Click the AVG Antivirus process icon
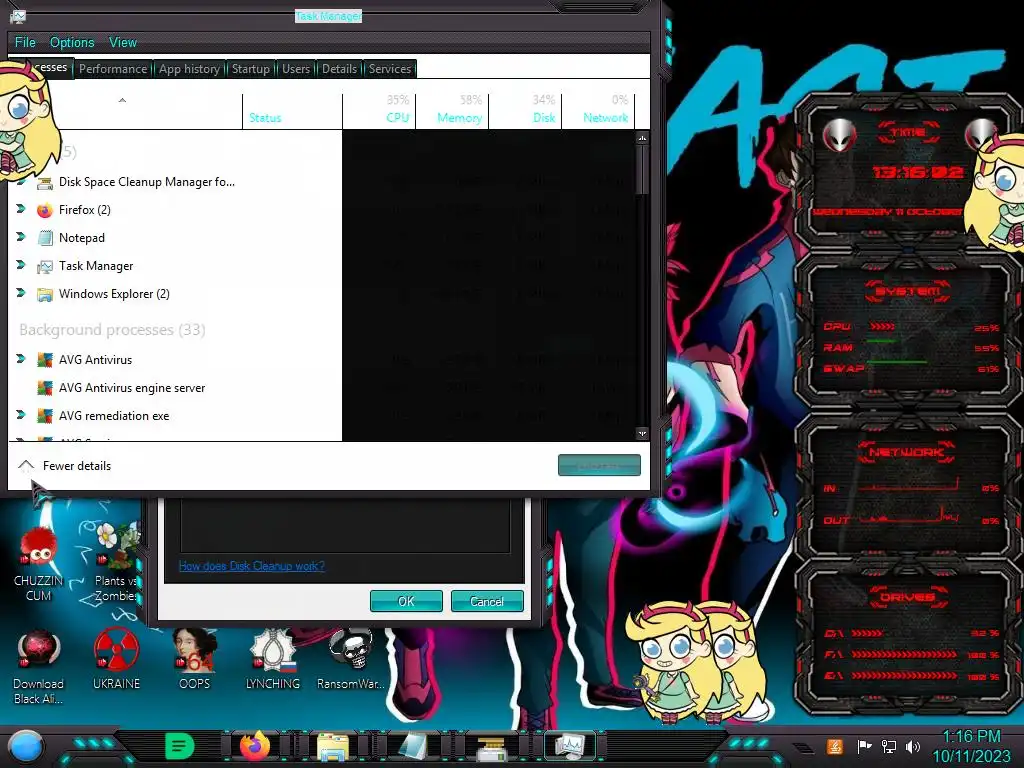 coord(44,360)
